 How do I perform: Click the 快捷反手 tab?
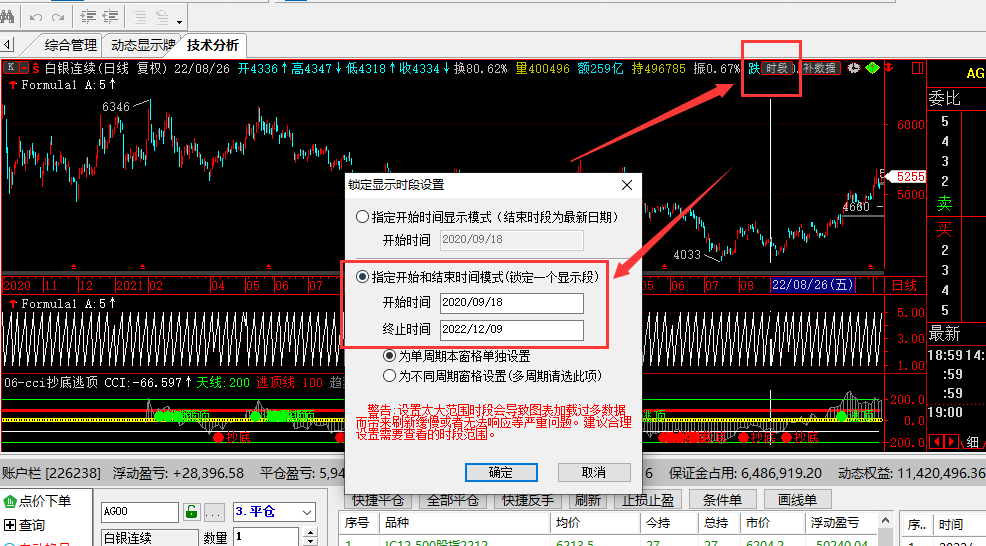coord(528,501)
